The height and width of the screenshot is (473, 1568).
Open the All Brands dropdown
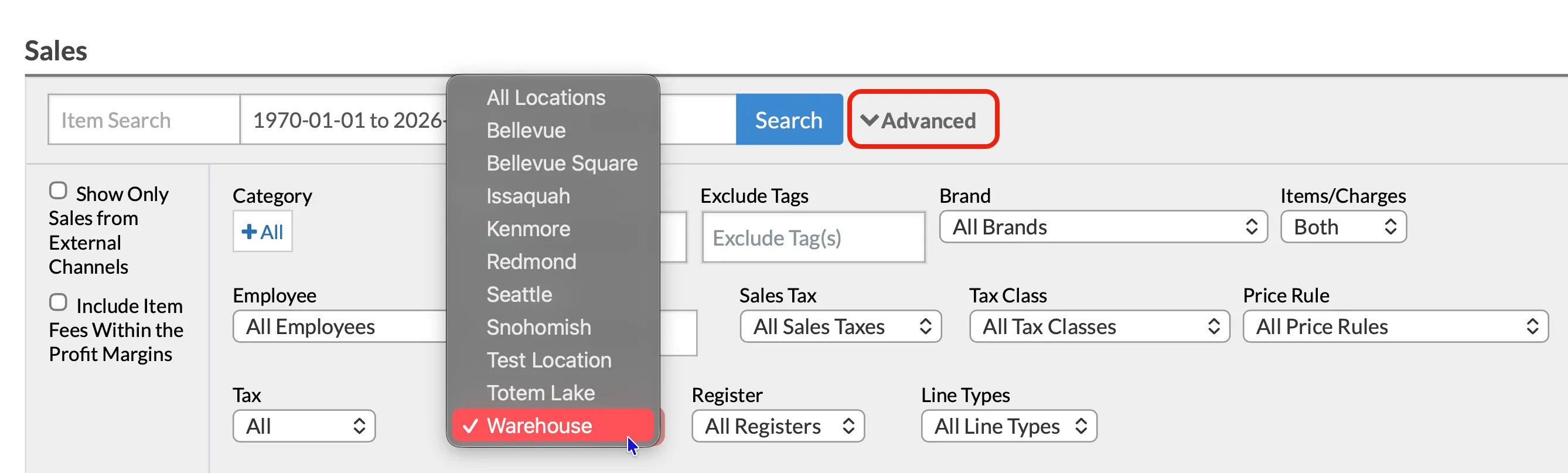[1103, 227]
